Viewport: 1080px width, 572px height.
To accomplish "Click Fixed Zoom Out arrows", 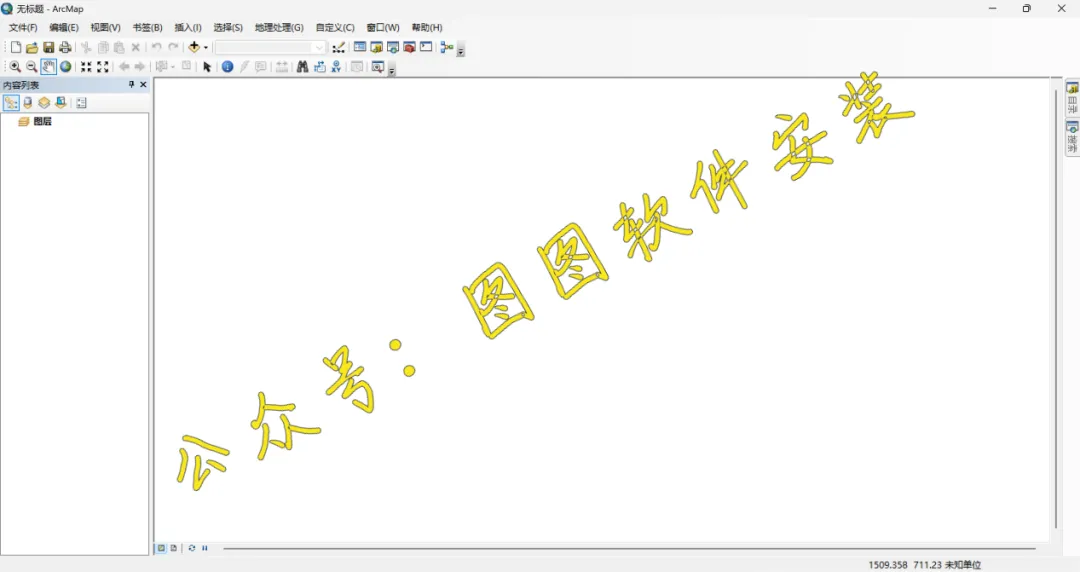I will 103,67.
